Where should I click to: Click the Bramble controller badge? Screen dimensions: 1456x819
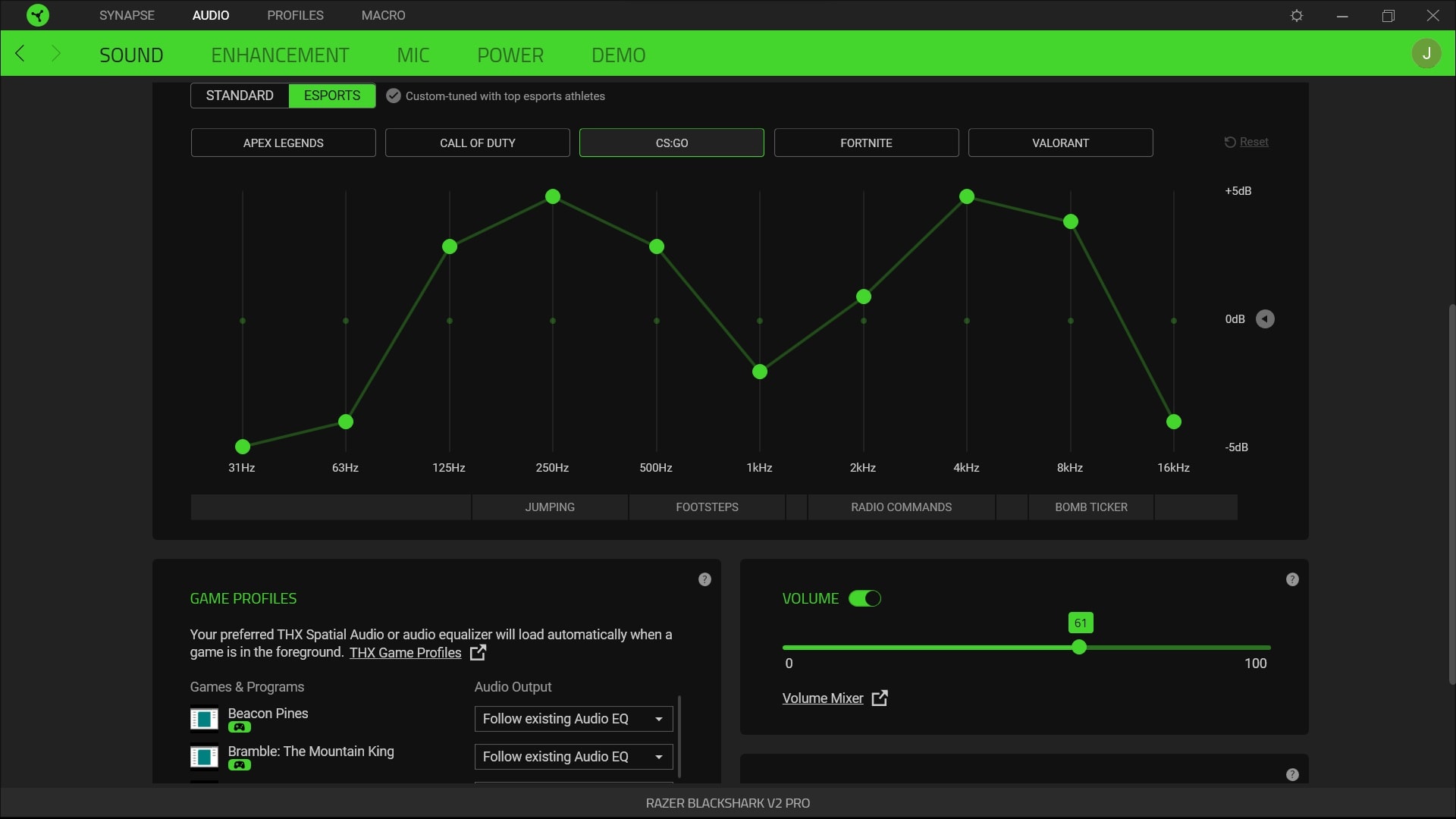pos(239,765)
